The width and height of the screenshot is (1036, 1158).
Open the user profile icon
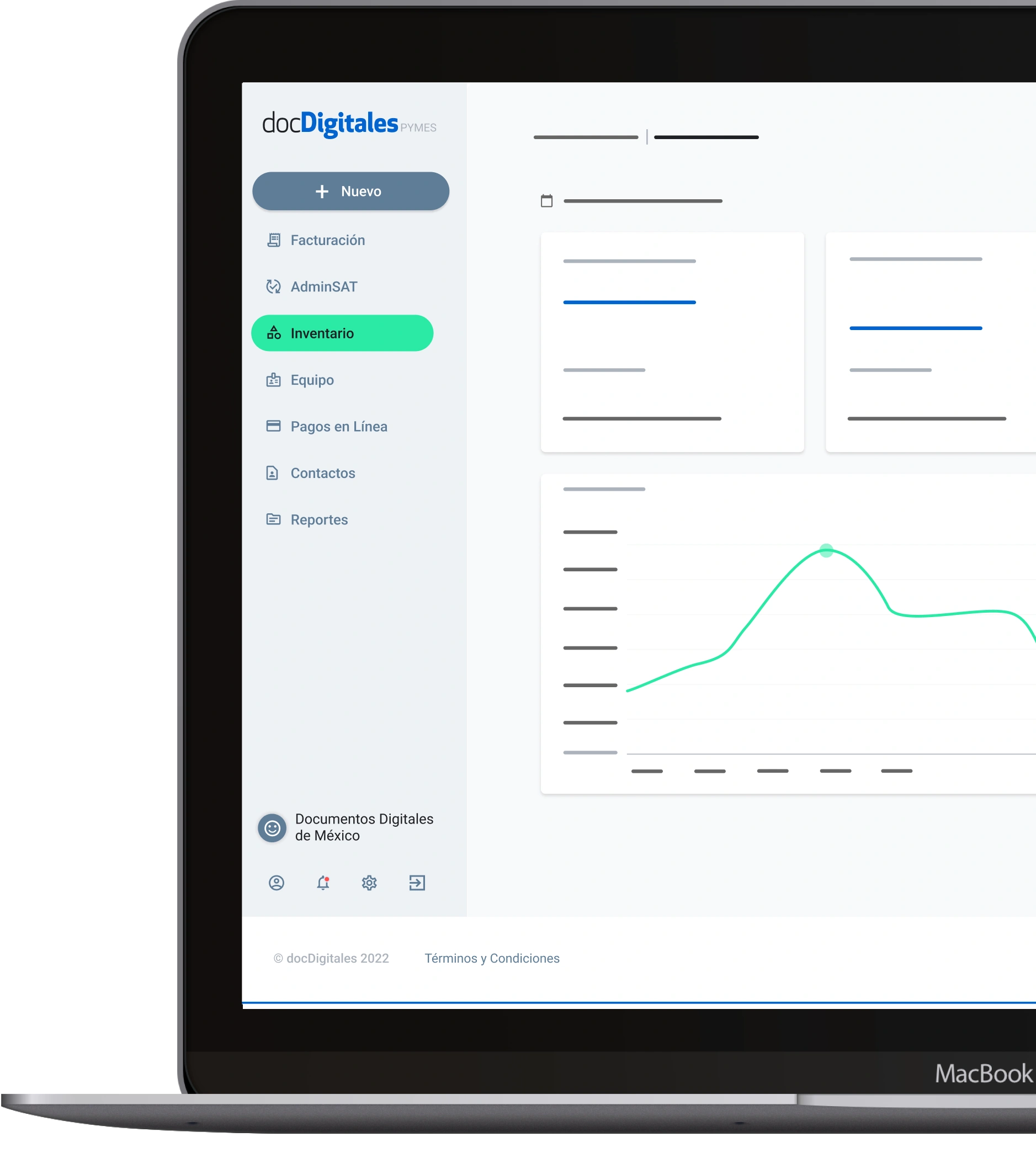[277, 883]
